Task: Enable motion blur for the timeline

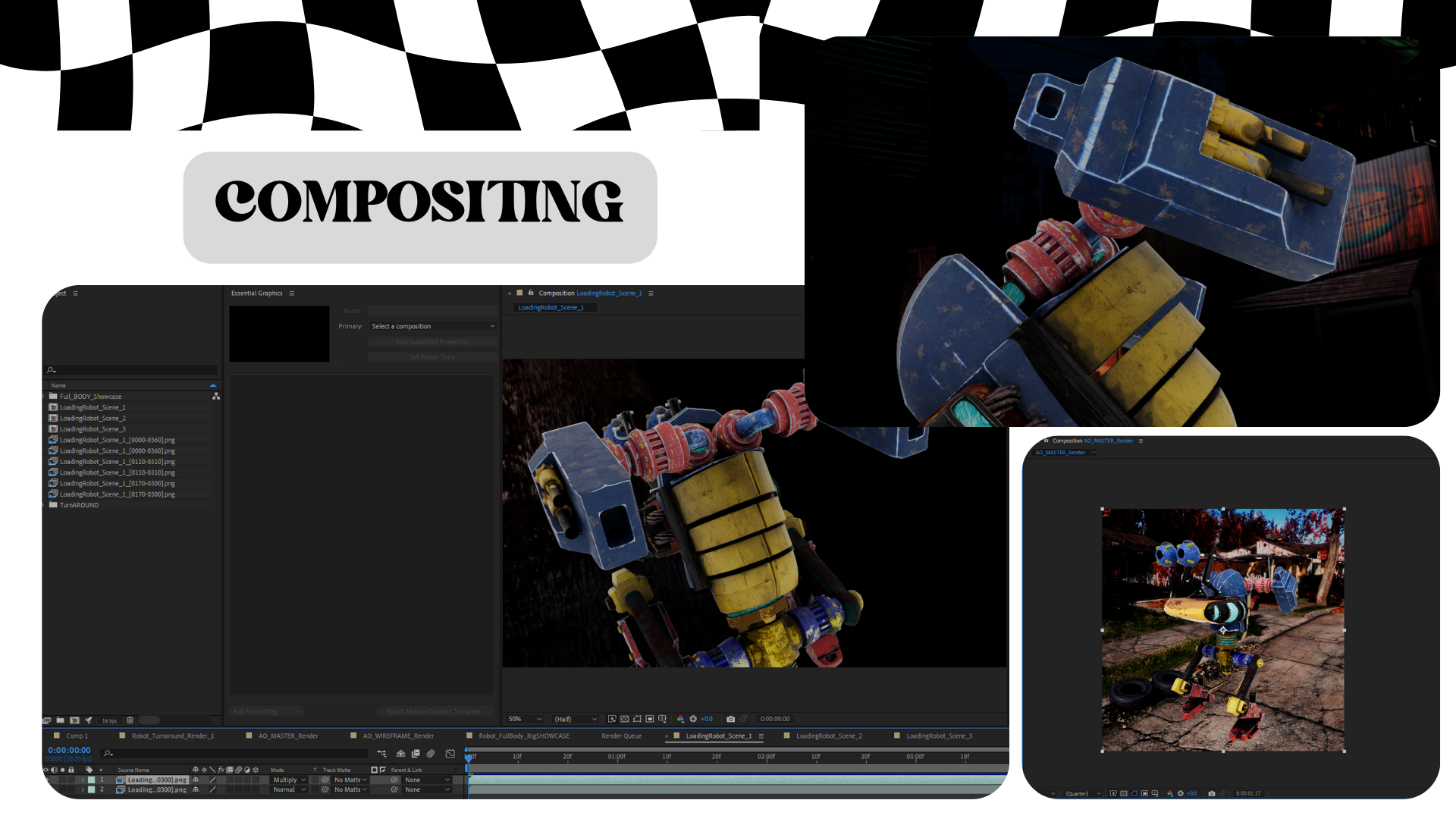Action: [431, 754]
